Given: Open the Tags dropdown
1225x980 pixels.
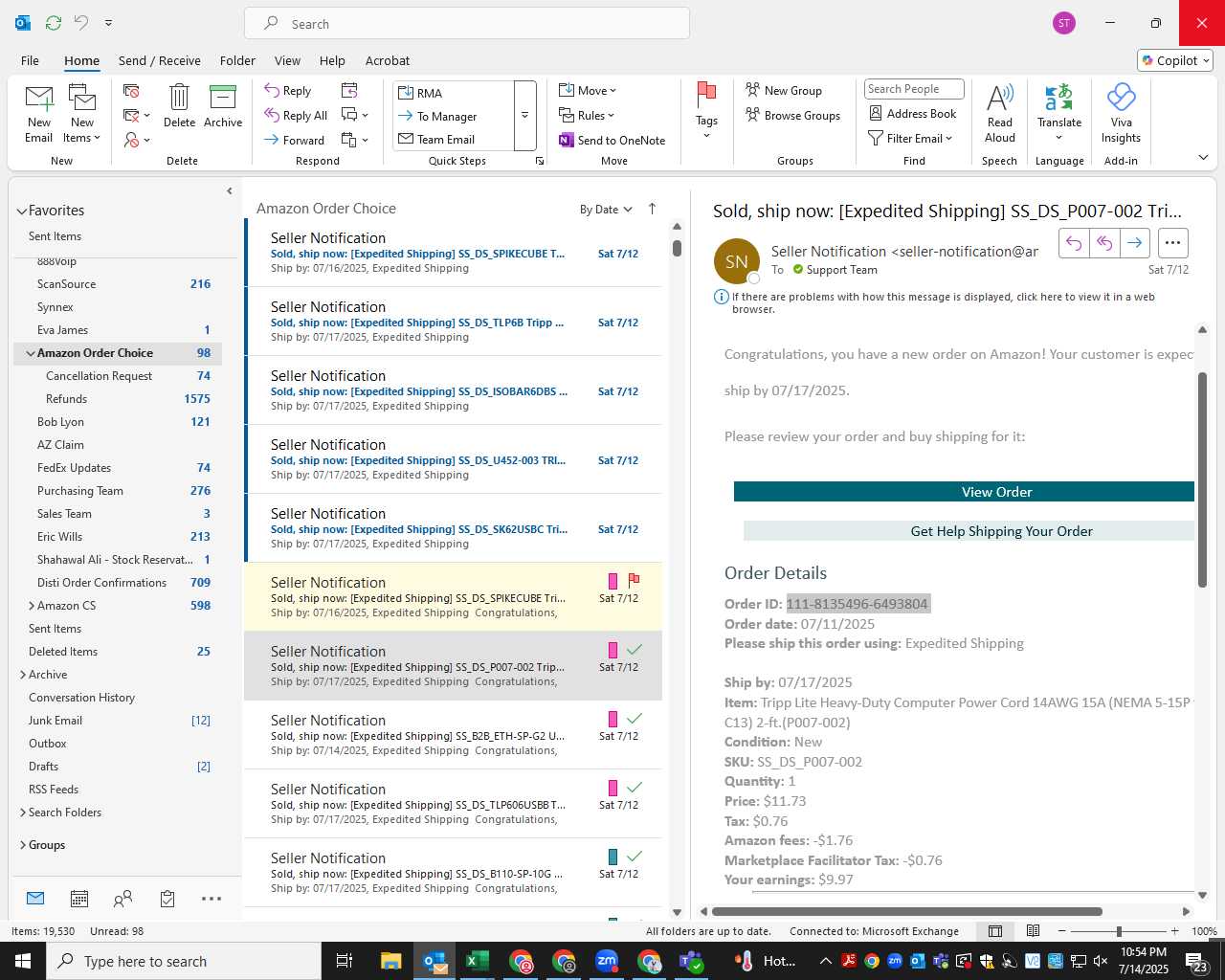Looking at the screenshot, I should coord(706,111).
